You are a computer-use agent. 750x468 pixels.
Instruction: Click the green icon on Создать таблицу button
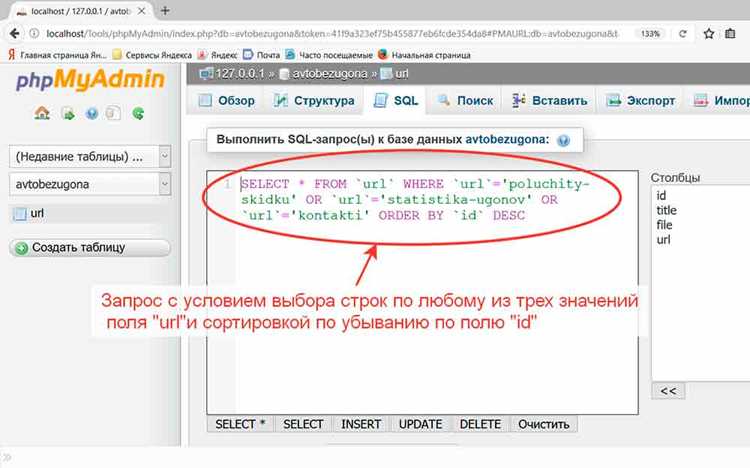pos(22,248)
